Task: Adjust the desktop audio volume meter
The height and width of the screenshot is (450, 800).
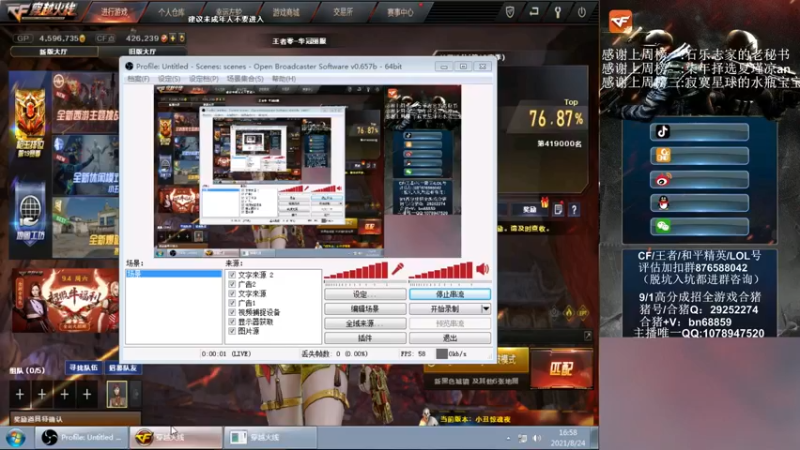Action: click(441, 270)
